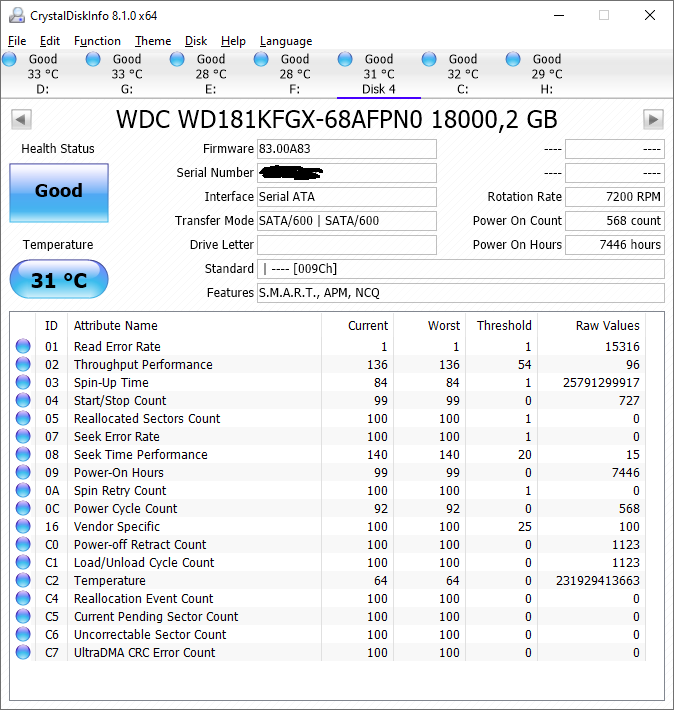
Task: Click the Transfer Mode field
Action: pos(347,221)
